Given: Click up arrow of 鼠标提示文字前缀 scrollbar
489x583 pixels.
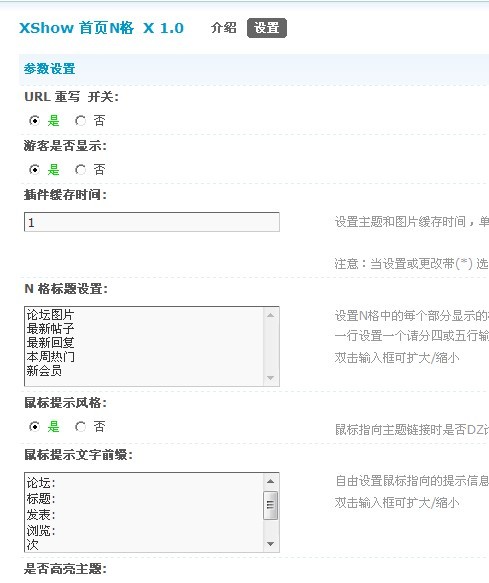Looking at the screenshot, I should (271, 481).
